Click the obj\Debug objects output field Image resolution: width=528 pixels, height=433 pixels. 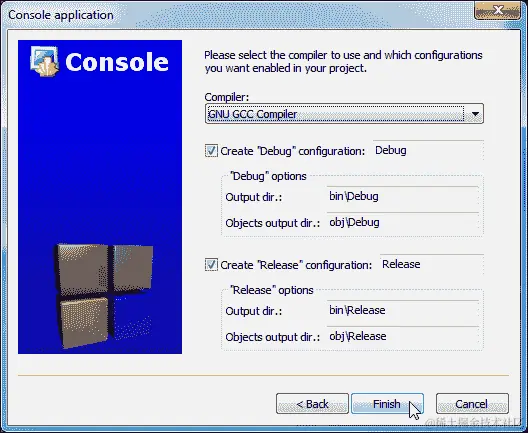[x=403, y=222]
